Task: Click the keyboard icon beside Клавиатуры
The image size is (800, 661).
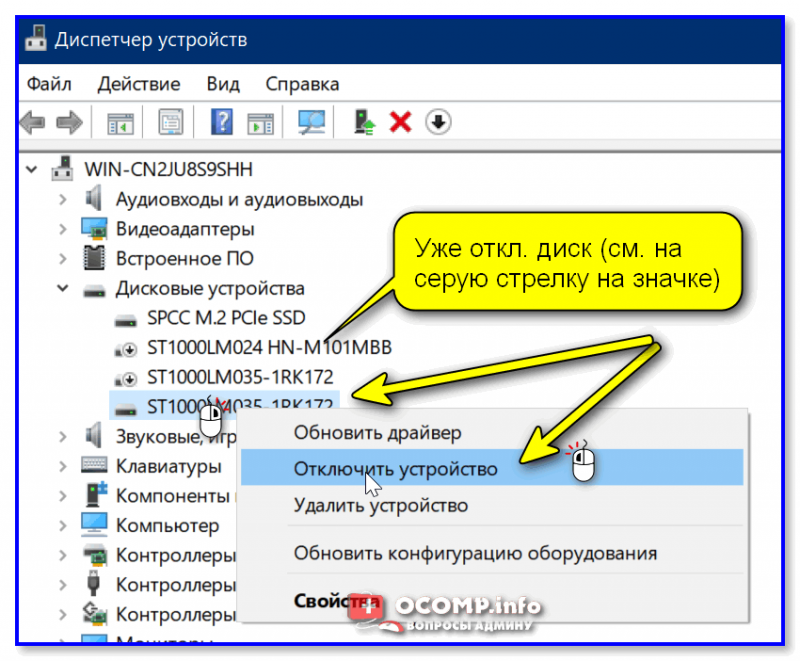Action: tap(94, 465)
